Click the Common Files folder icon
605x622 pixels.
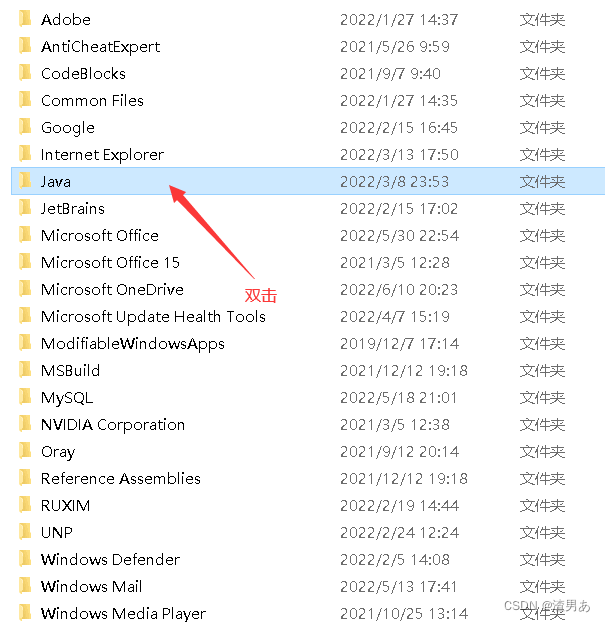pyautogui.click(x=25, y=99)
